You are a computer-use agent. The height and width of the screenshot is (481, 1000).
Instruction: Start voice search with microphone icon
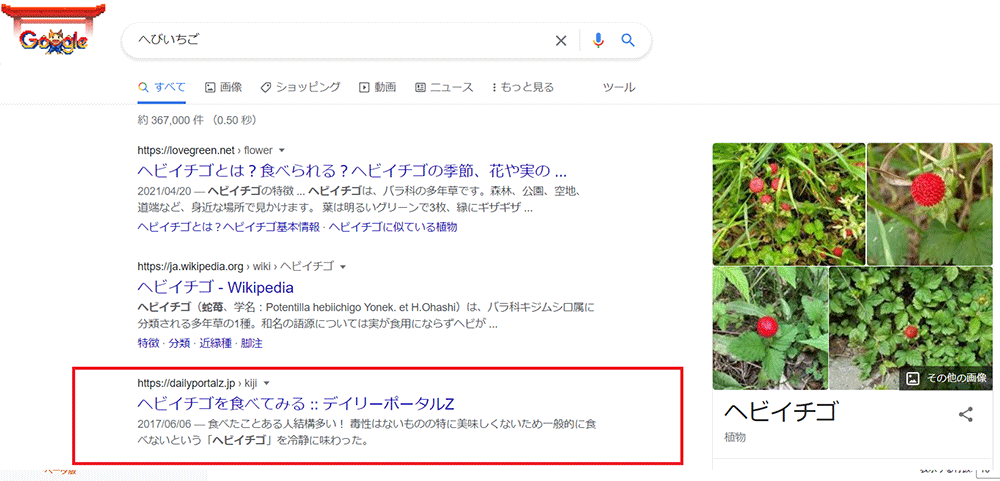598,41
